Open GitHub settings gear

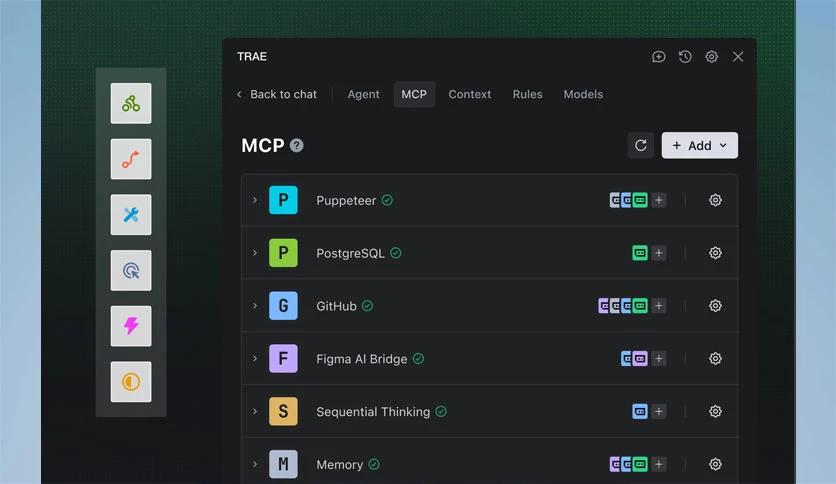[x=715, y=305]
